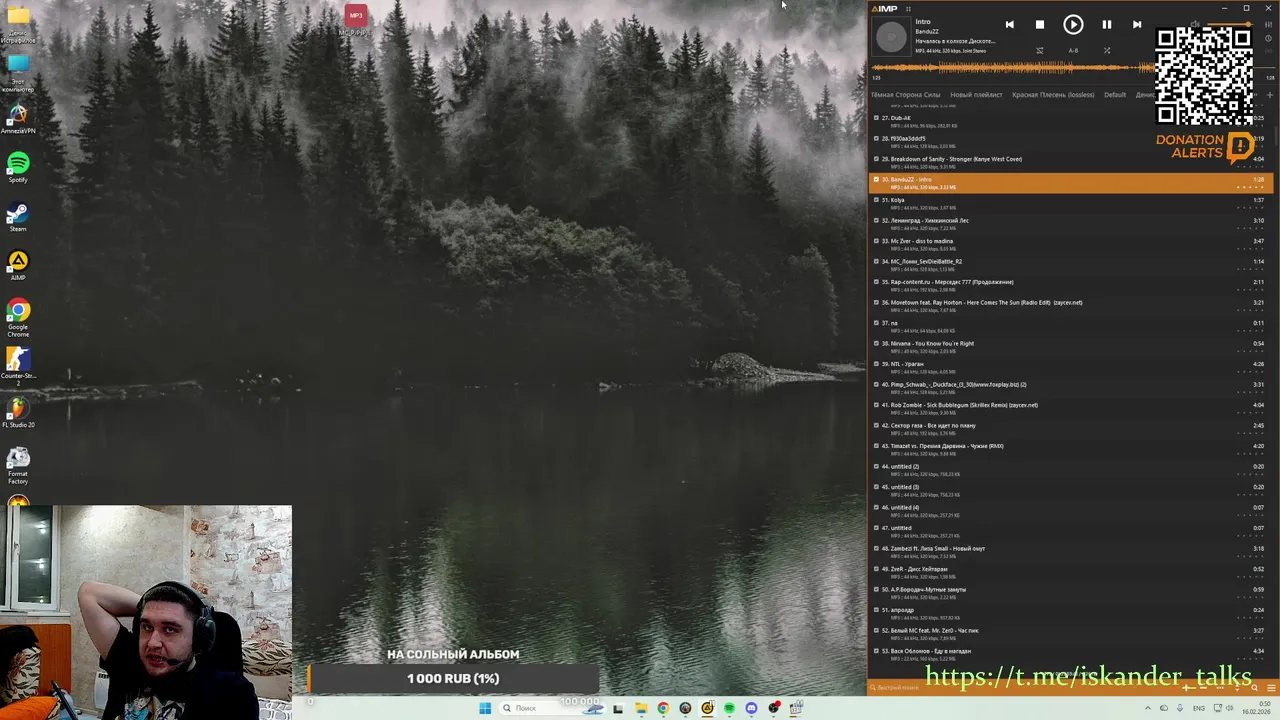Viewport: 1280px width, 720px height.
Task: Toggle shuffle mode in AIMP
Action: (x=1107, y=50)
